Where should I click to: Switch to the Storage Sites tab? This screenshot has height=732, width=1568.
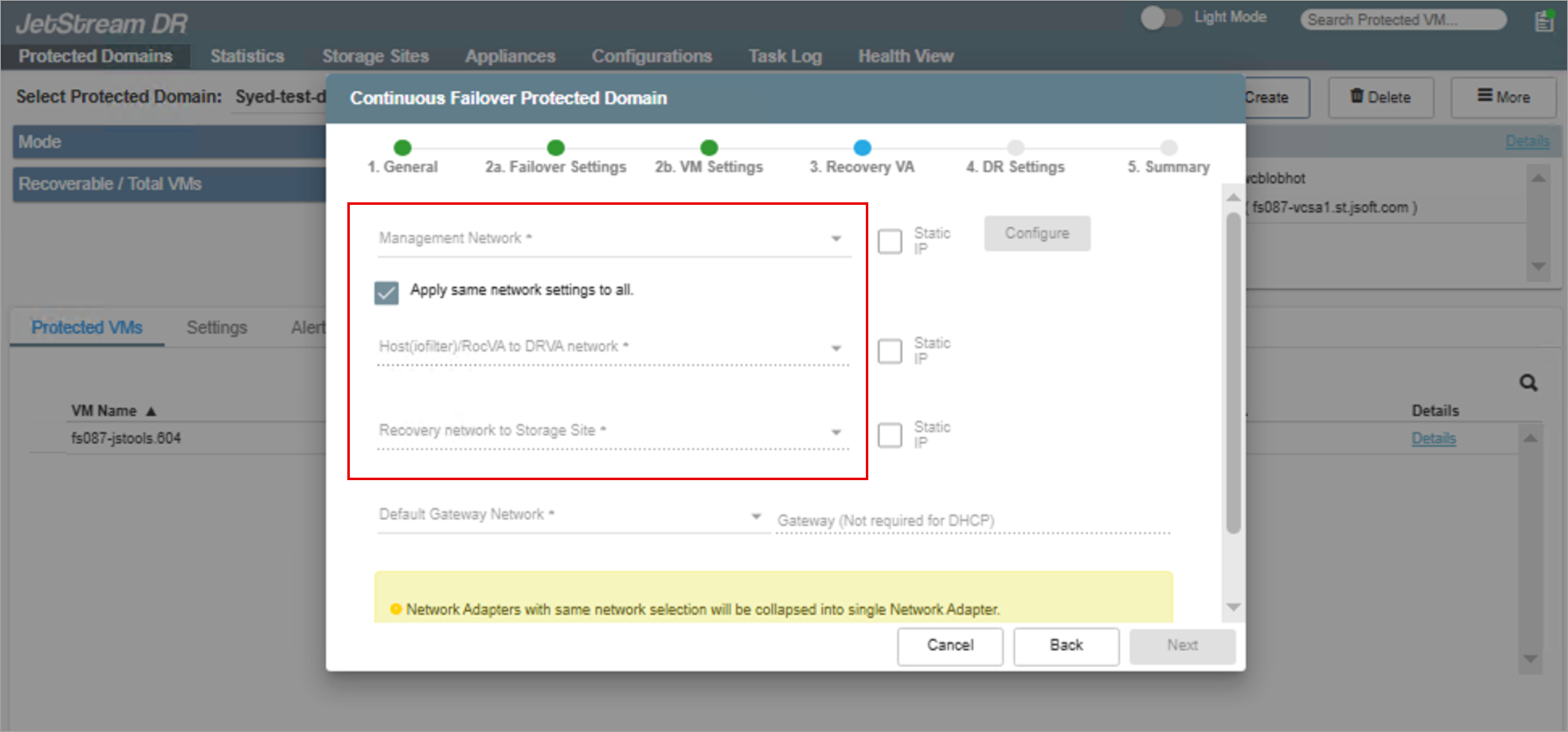point(375,56)
